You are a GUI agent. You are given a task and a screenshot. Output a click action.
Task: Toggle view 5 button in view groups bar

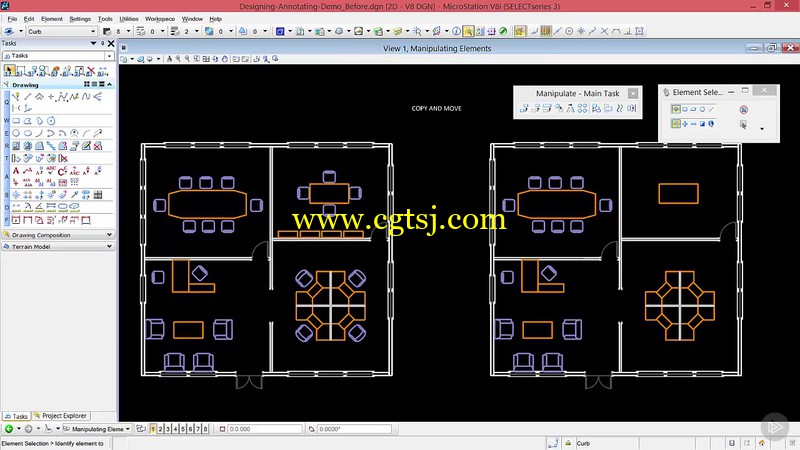click(183, 429)
